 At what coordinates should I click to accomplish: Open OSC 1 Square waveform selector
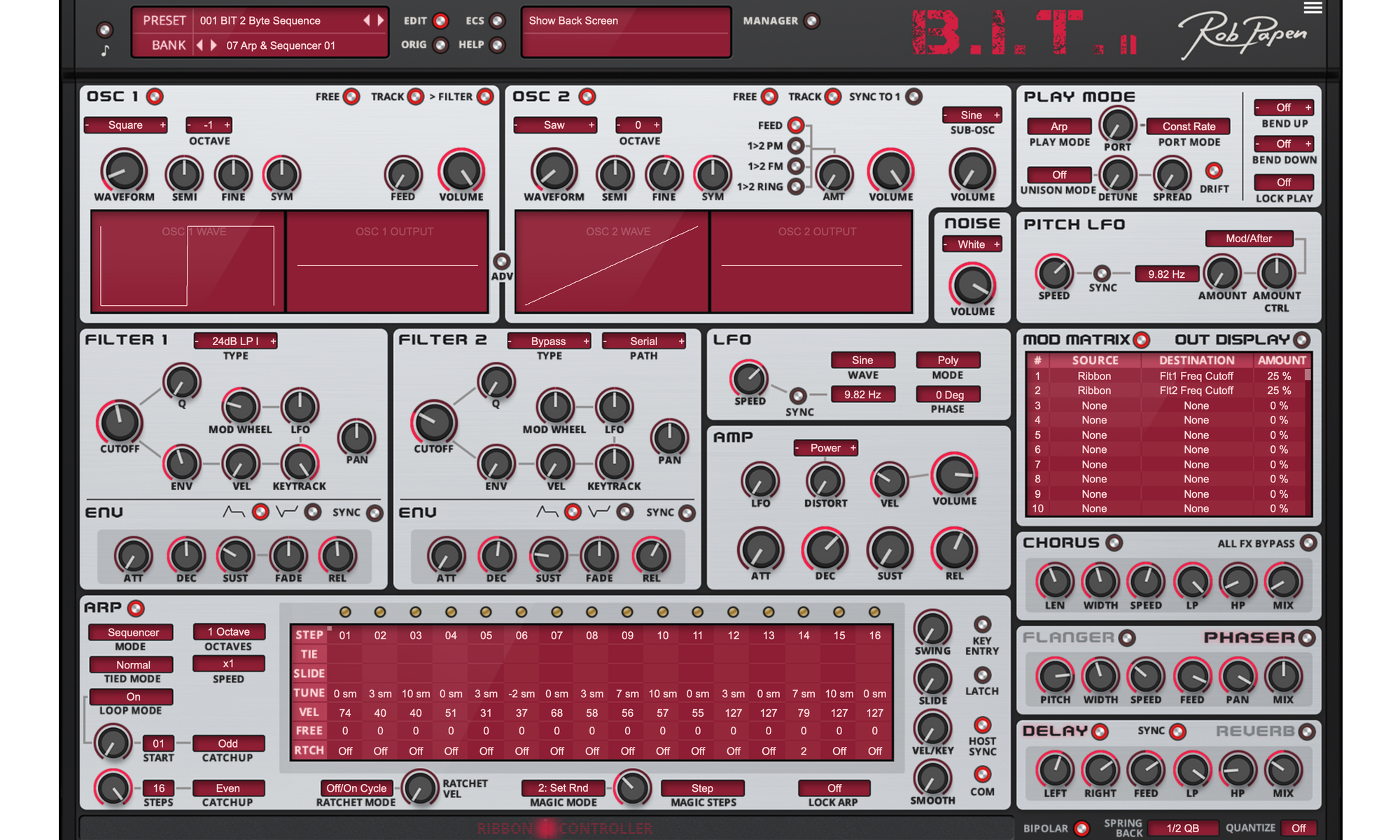click(126, 125)
